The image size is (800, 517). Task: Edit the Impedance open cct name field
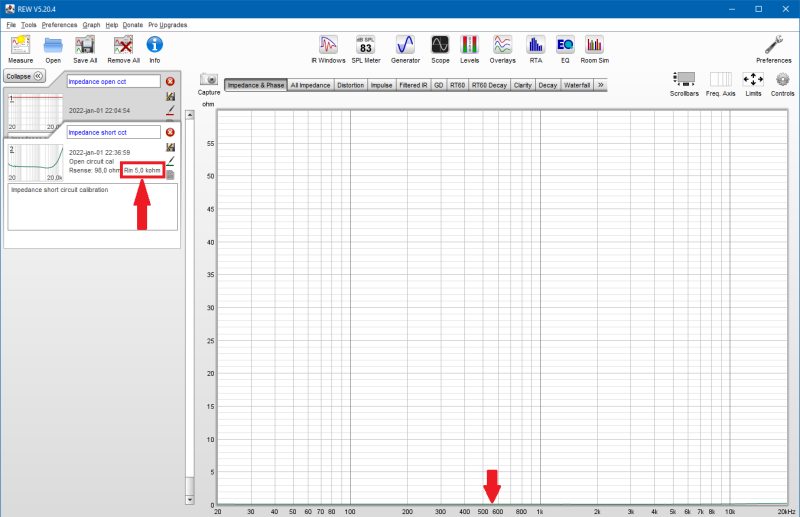(113, 81)
